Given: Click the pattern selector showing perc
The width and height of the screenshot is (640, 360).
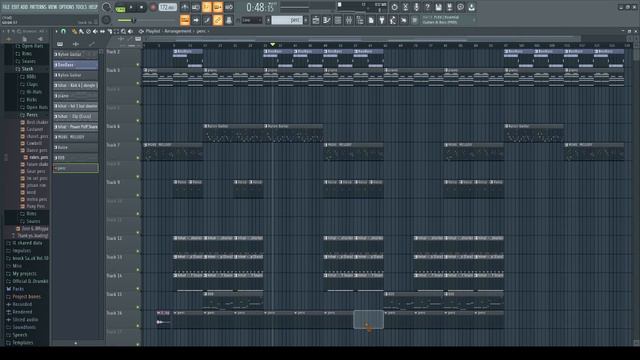Looking at the screenshot, I should tap(287, 20).
